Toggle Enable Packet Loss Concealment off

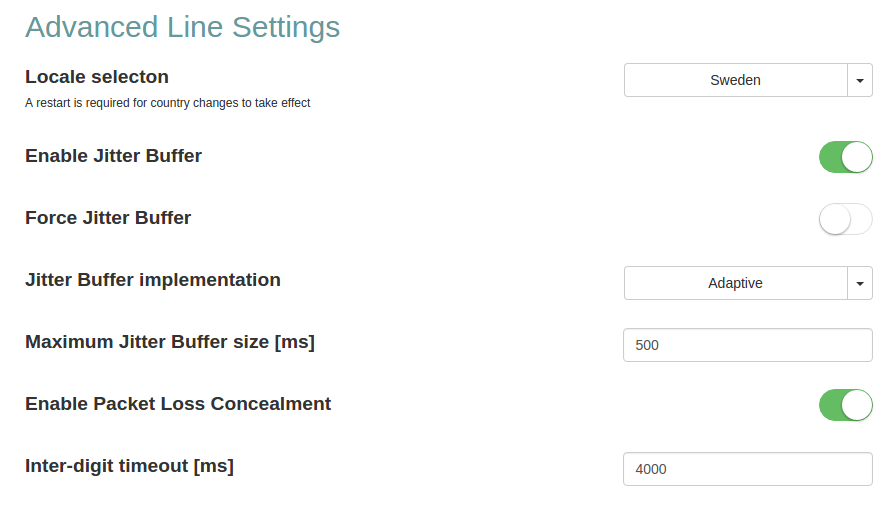[845, 405]
